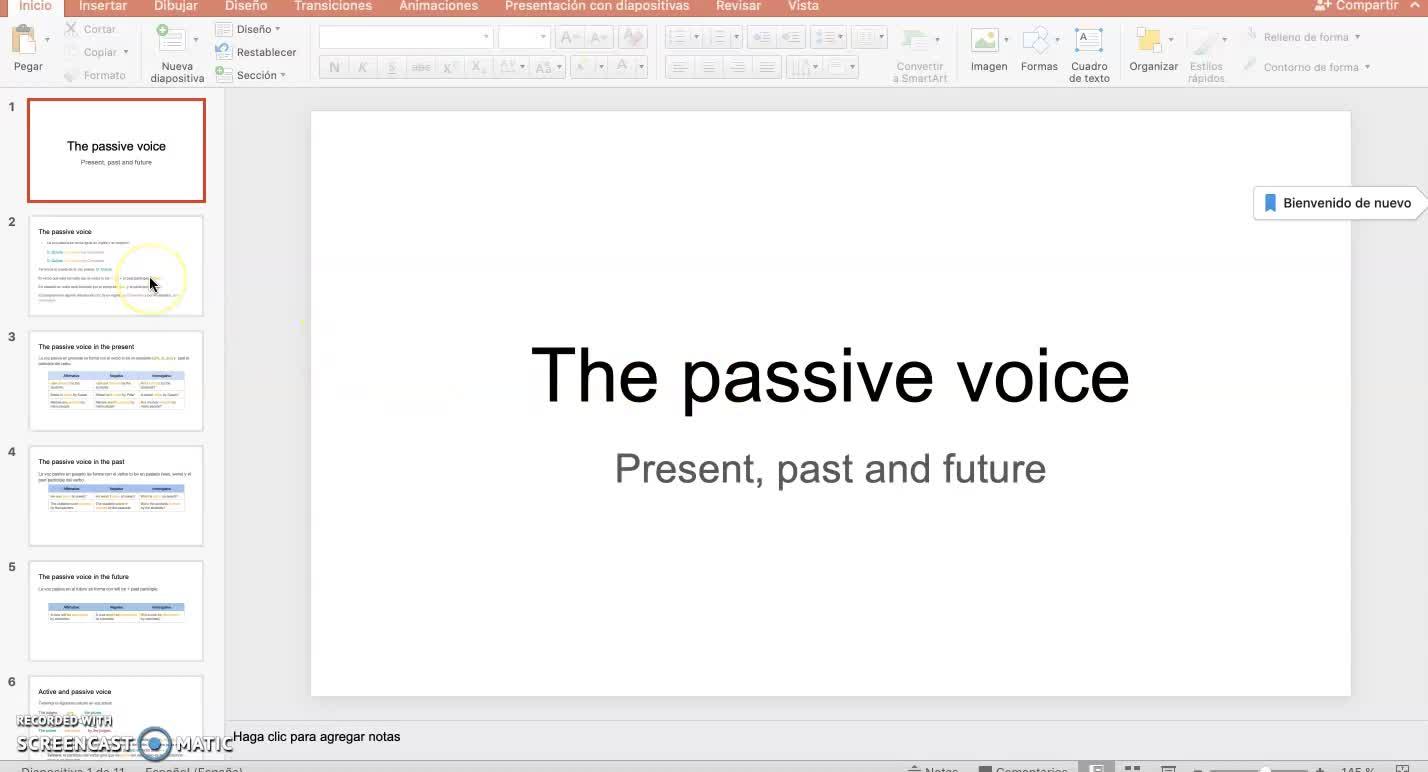
Task: Insert an image with the Imagen icon
Action: click(x=985, y=41)
